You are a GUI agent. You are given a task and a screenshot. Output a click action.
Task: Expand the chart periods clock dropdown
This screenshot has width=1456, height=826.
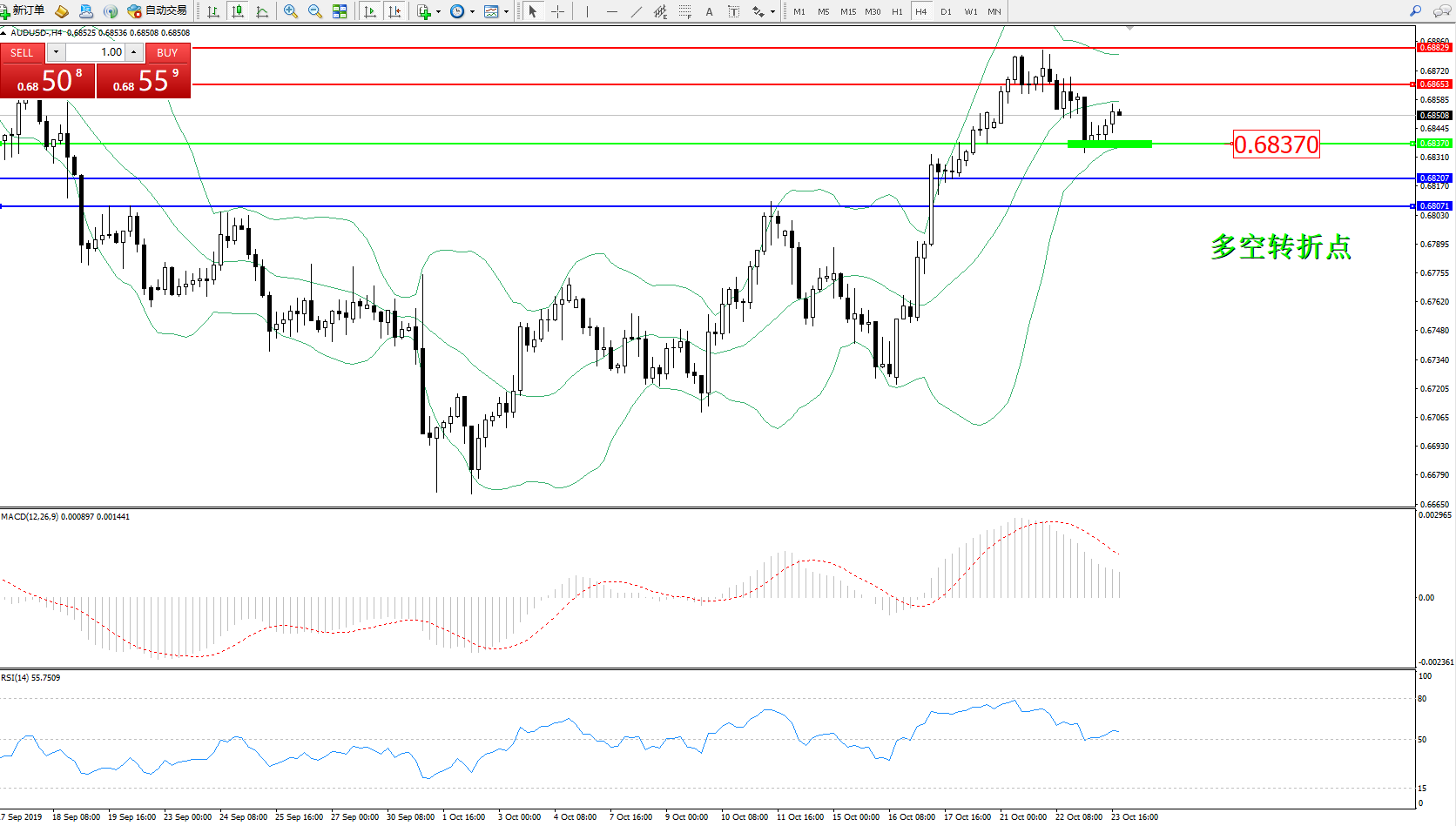[472, 12]
